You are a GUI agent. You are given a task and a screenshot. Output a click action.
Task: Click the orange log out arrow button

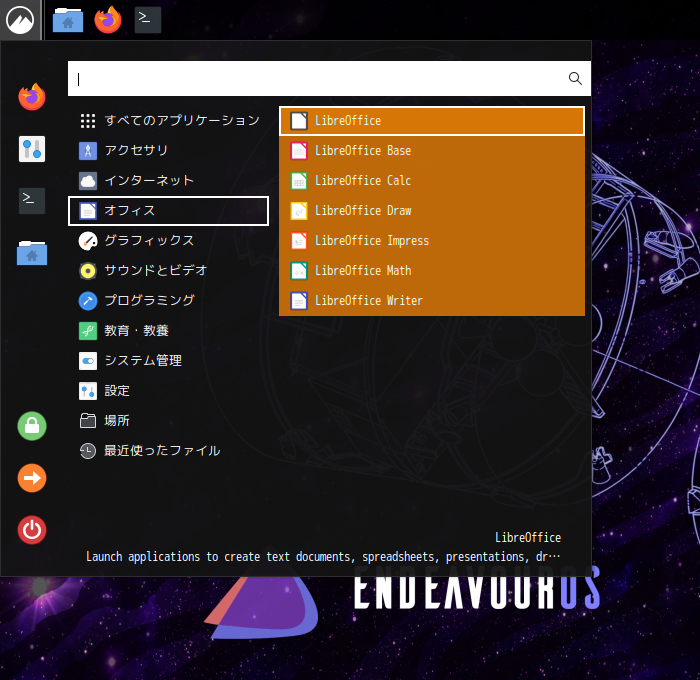point(32,478)
